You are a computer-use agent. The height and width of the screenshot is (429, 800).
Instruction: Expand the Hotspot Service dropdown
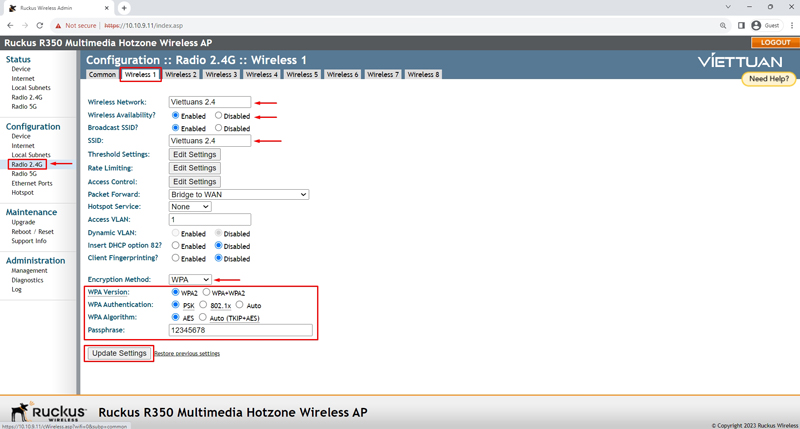pos(190,207)
